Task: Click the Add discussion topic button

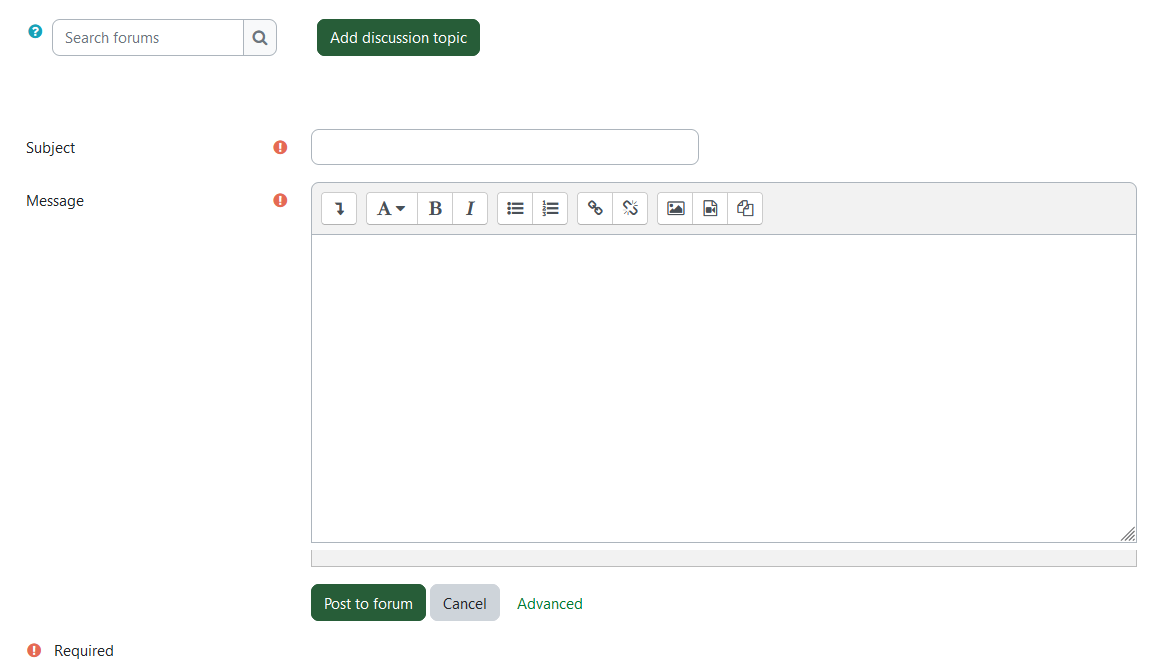Action: (398, 38)
